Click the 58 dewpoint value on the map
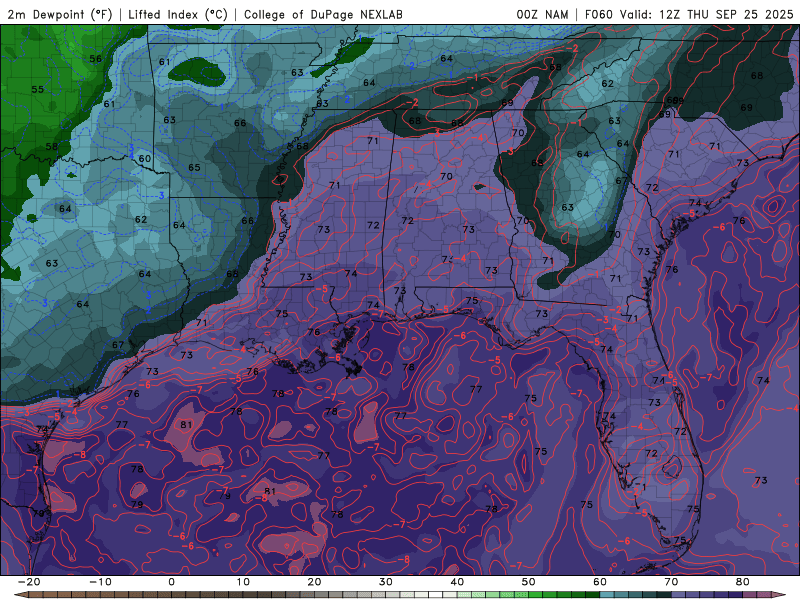 point(52,146)
